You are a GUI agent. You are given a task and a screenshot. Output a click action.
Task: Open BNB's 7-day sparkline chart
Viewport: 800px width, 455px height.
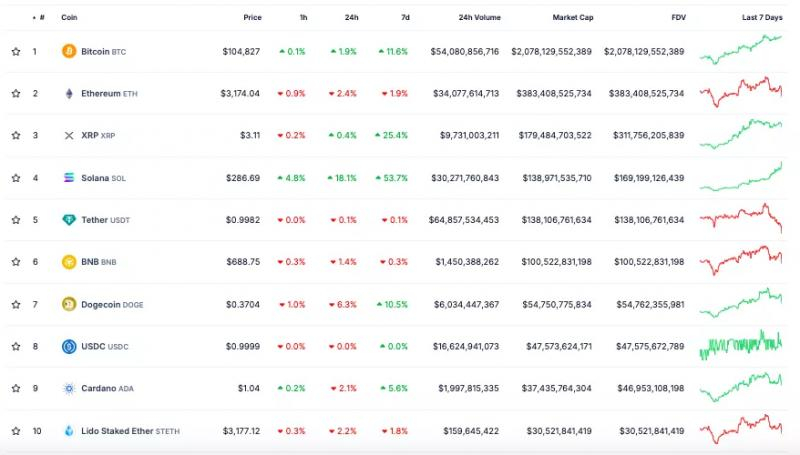click(741, 260)
